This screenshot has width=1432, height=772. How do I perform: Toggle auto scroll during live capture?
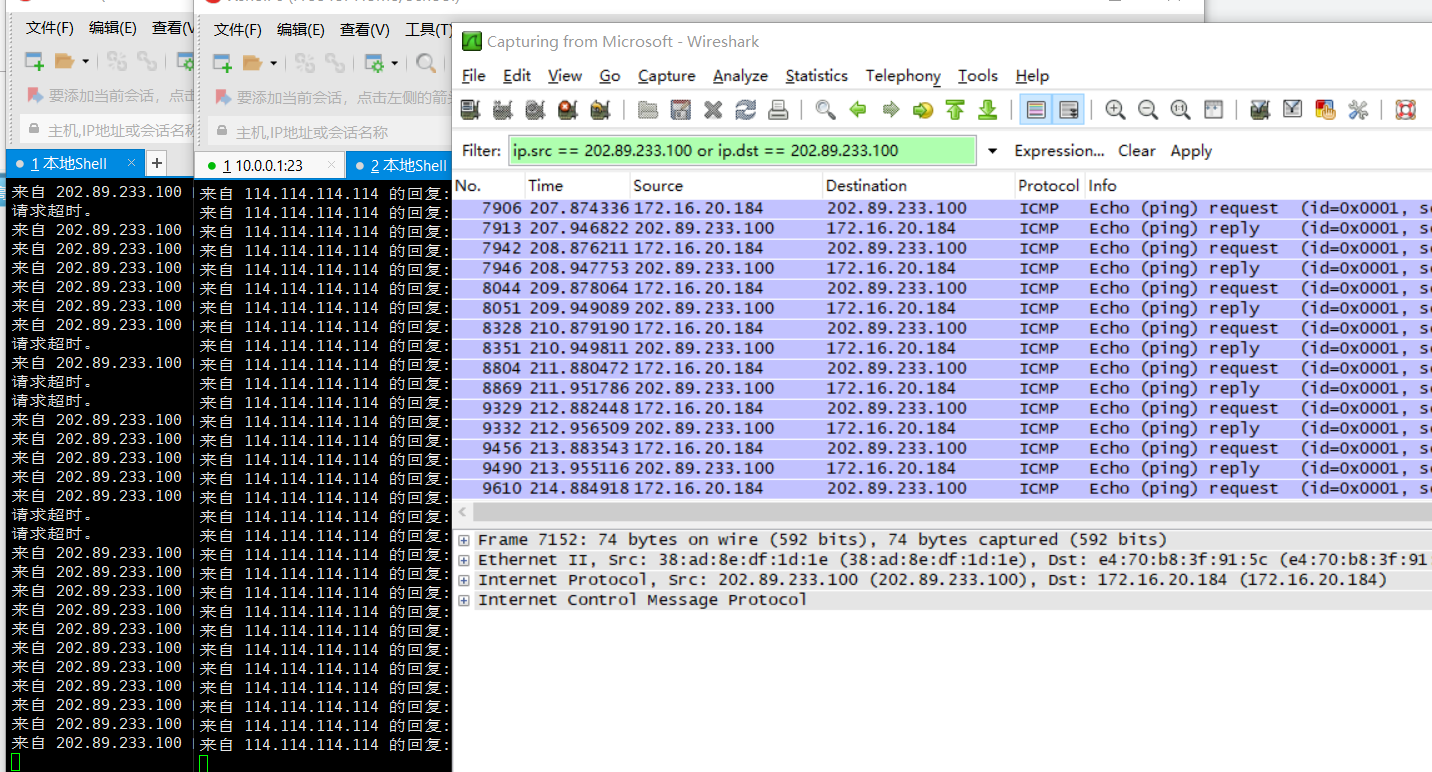[1069, 110]
